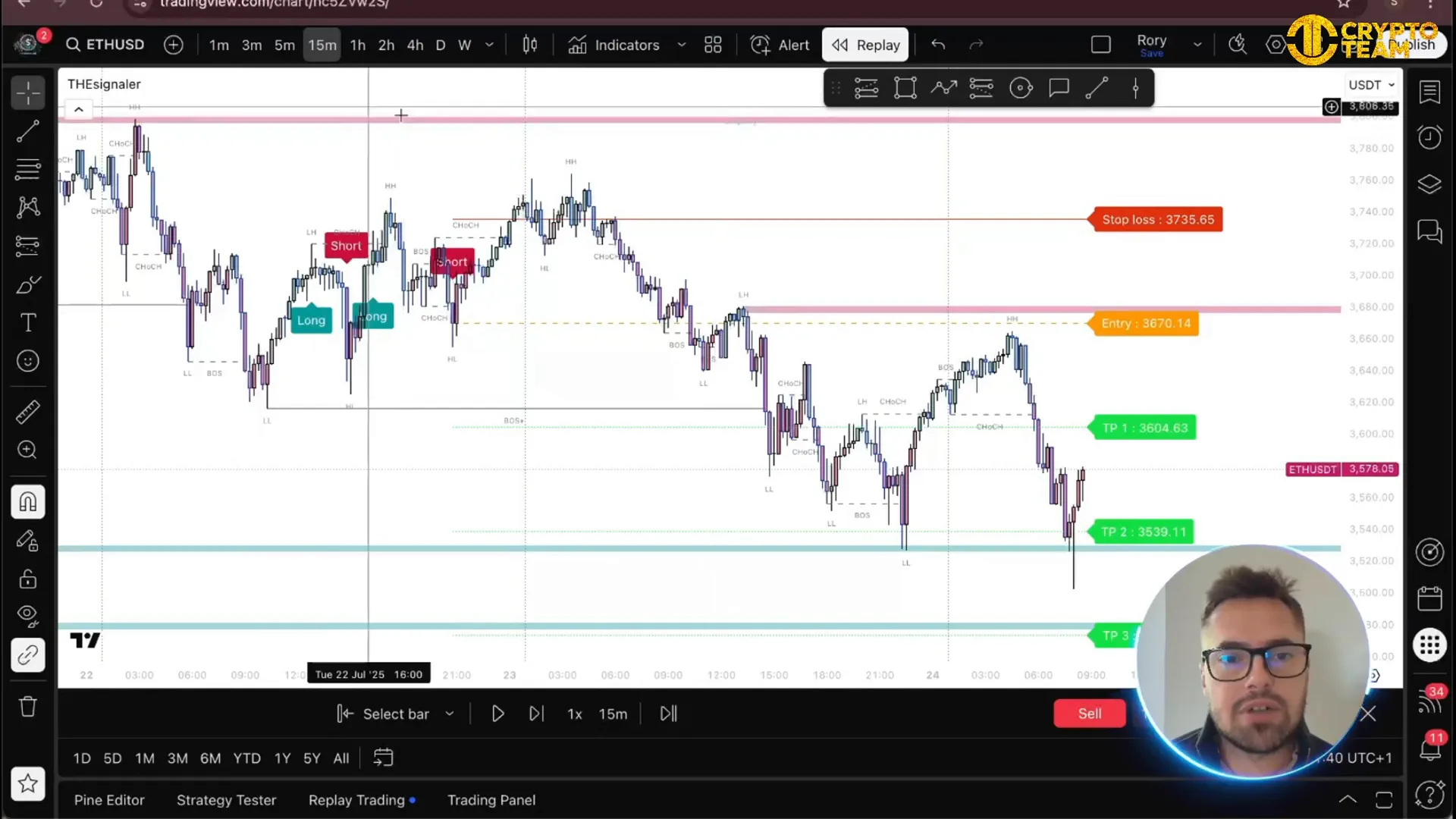Undo the last chart action

click(x=938, y=45)
